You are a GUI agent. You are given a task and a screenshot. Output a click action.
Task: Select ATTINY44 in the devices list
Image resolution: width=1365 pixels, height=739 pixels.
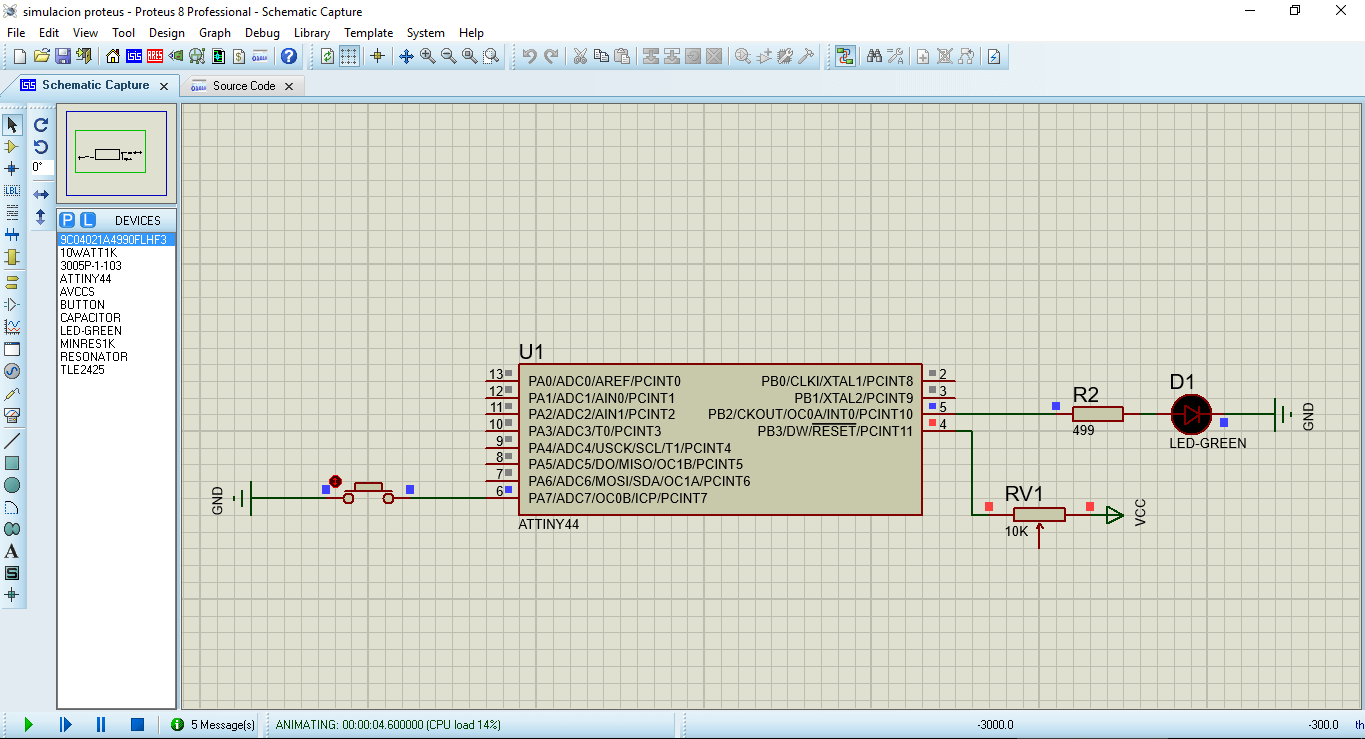tap(116, 279)
